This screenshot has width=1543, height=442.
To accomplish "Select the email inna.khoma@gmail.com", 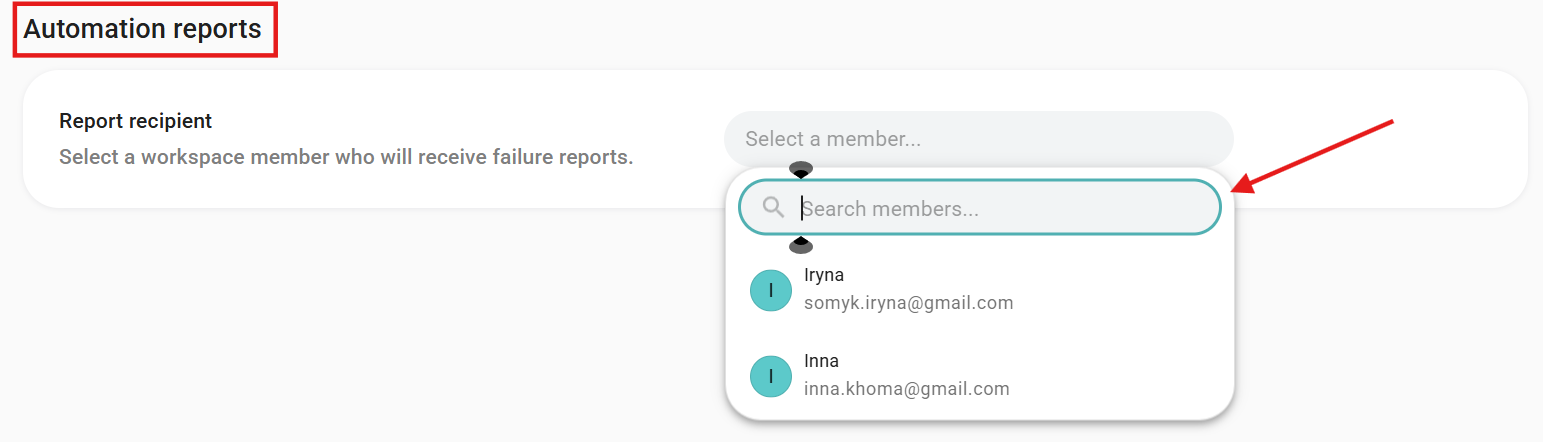I will (x=906, y=389).
